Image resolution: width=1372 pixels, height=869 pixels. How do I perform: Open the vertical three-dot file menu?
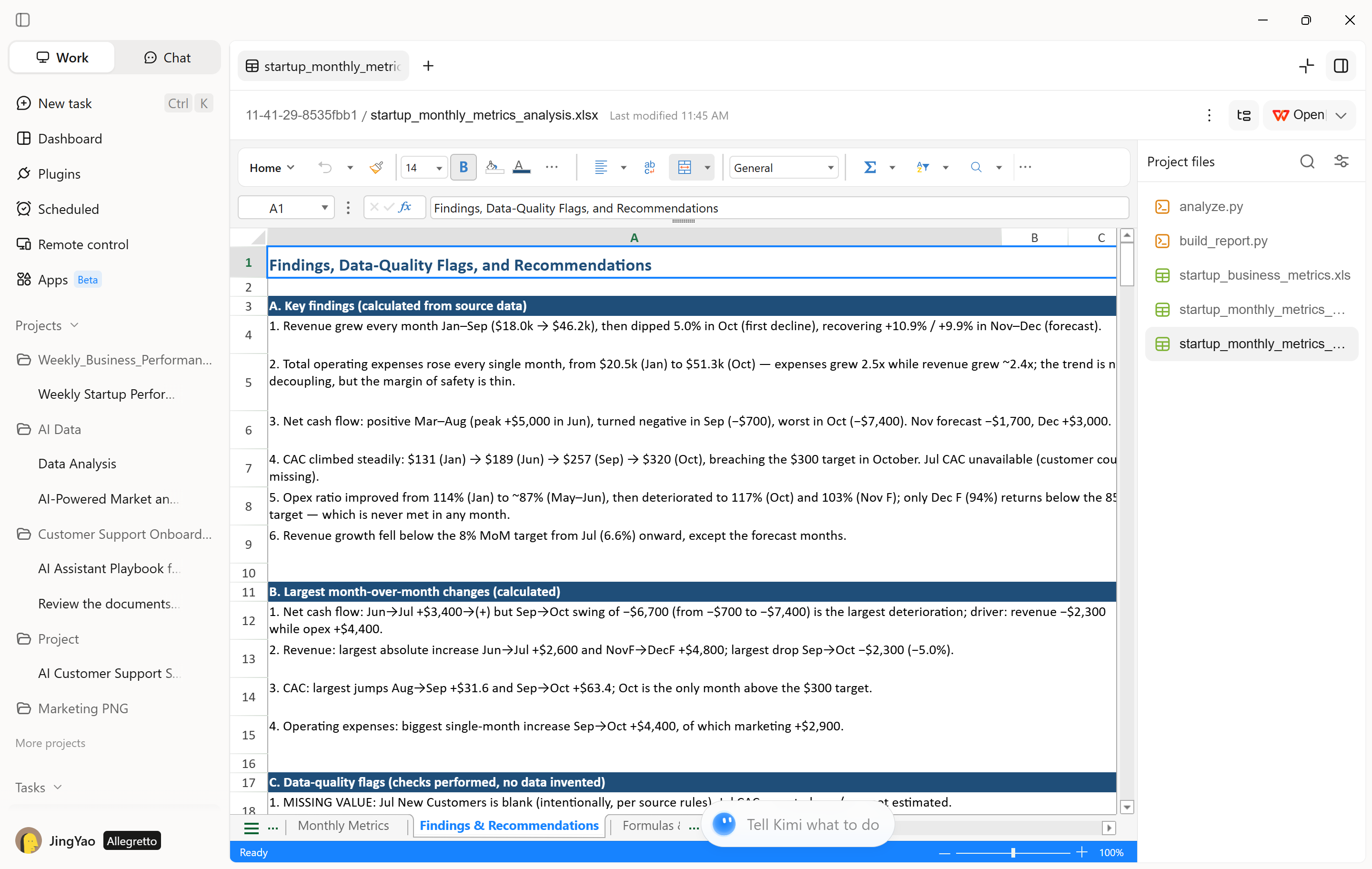pos(1209,115)
